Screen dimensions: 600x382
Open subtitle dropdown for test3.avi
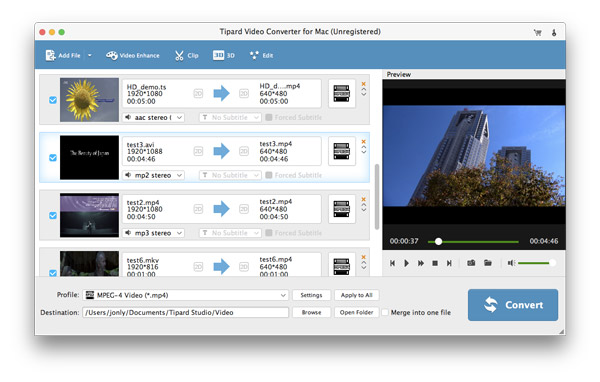point(230,175)
